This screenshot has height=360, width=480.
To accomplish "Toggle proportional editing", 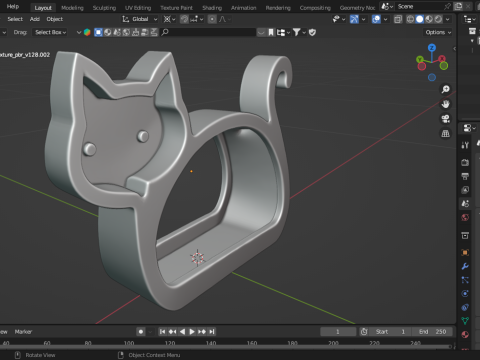I will click(x=212, y=19).
